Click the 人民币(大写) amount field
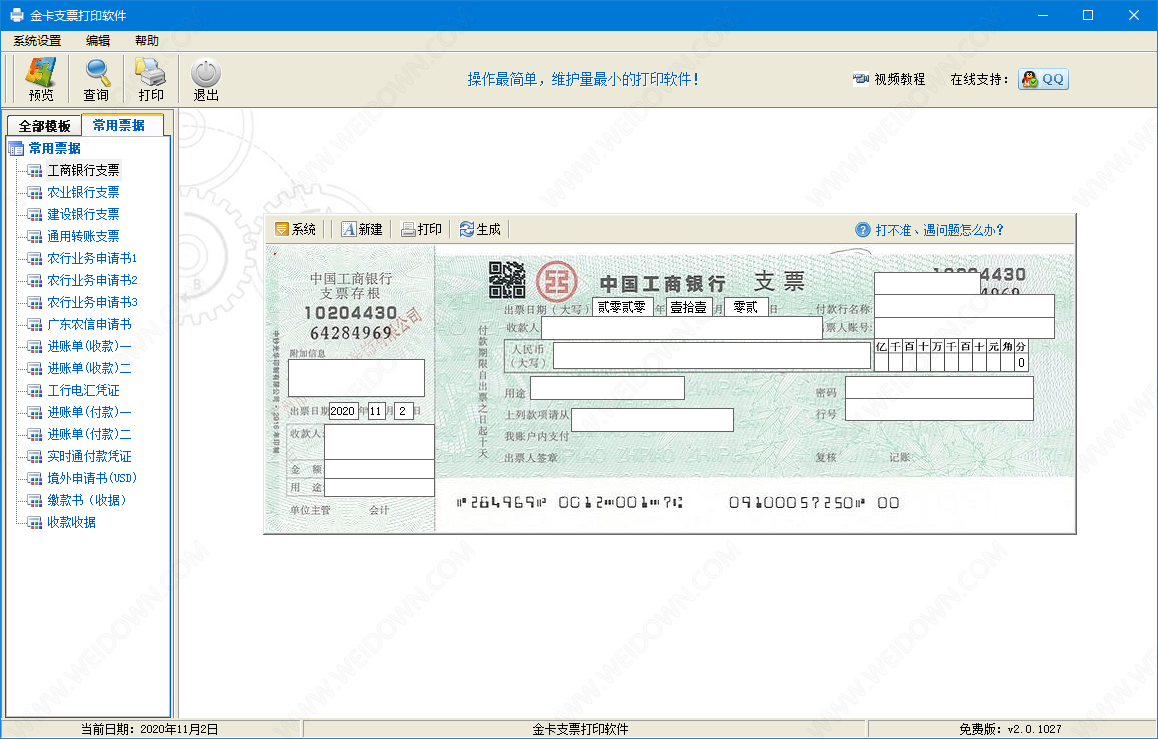This screenshot has height=739, width=1158. coord(711,356)
